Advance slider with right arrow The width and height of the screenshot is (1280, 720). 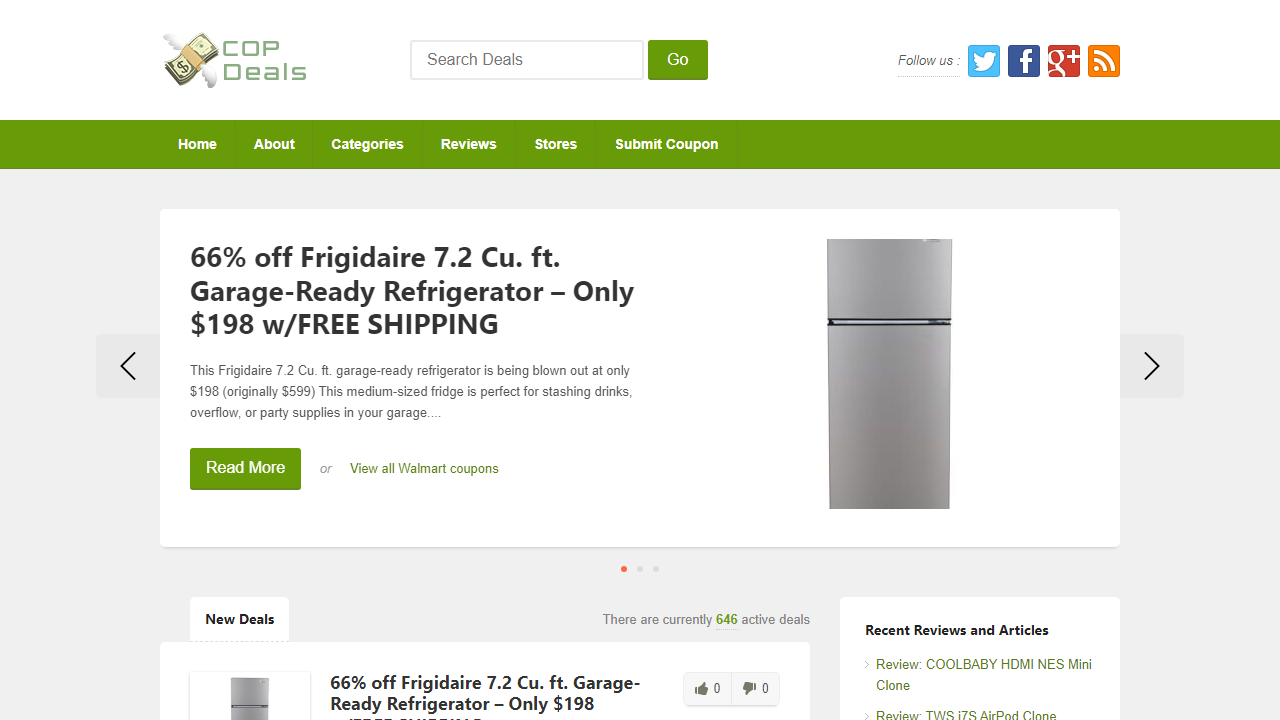[x=1152, y=366]
